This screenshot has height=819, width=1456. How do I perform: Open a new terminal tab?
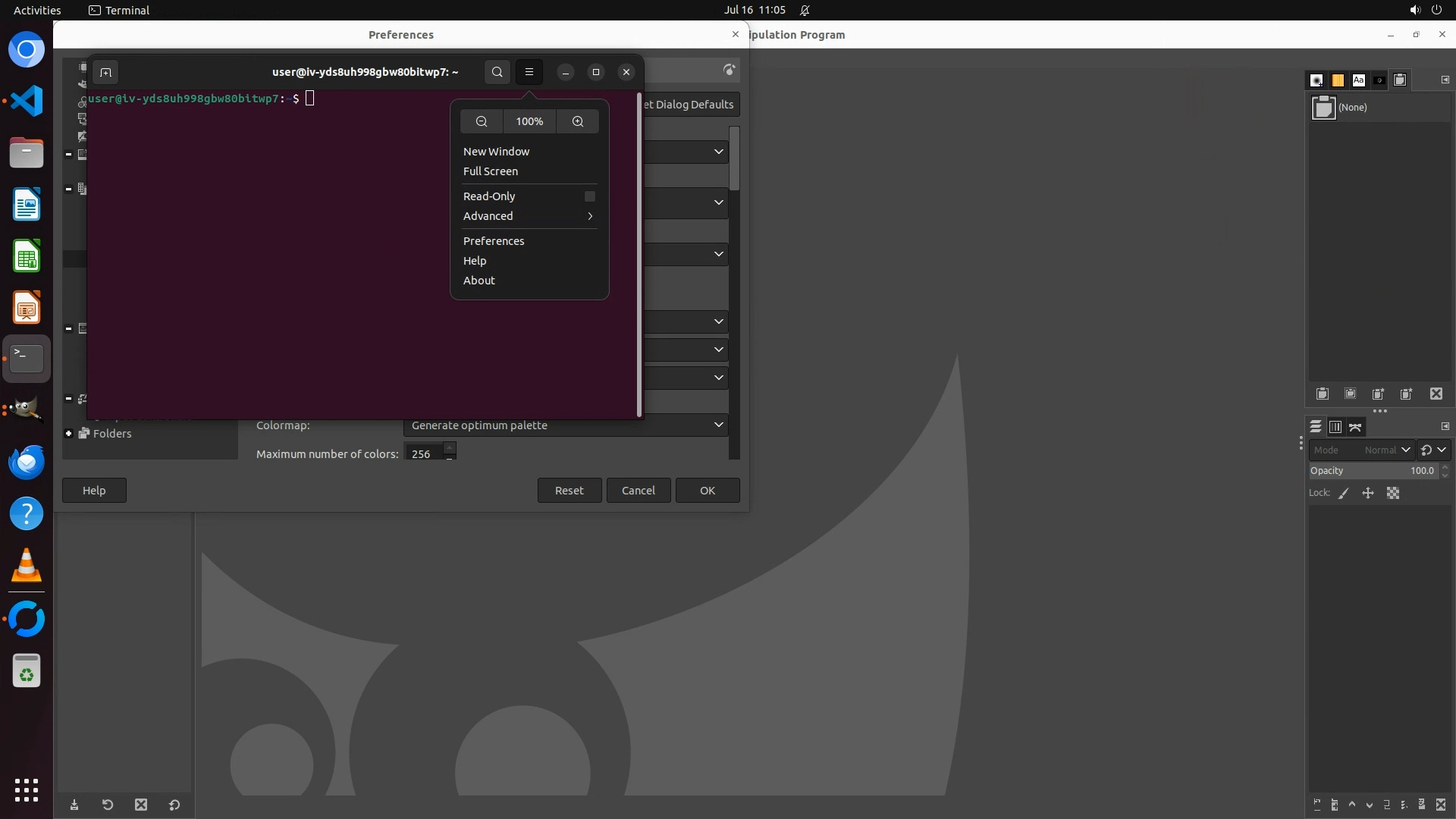[x=105, y=72]
